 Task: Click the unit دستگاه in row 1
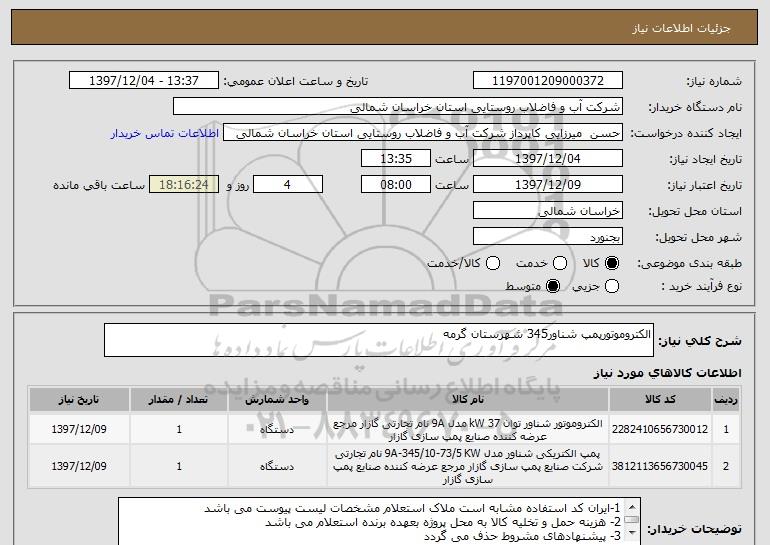[x=277, y=430]
